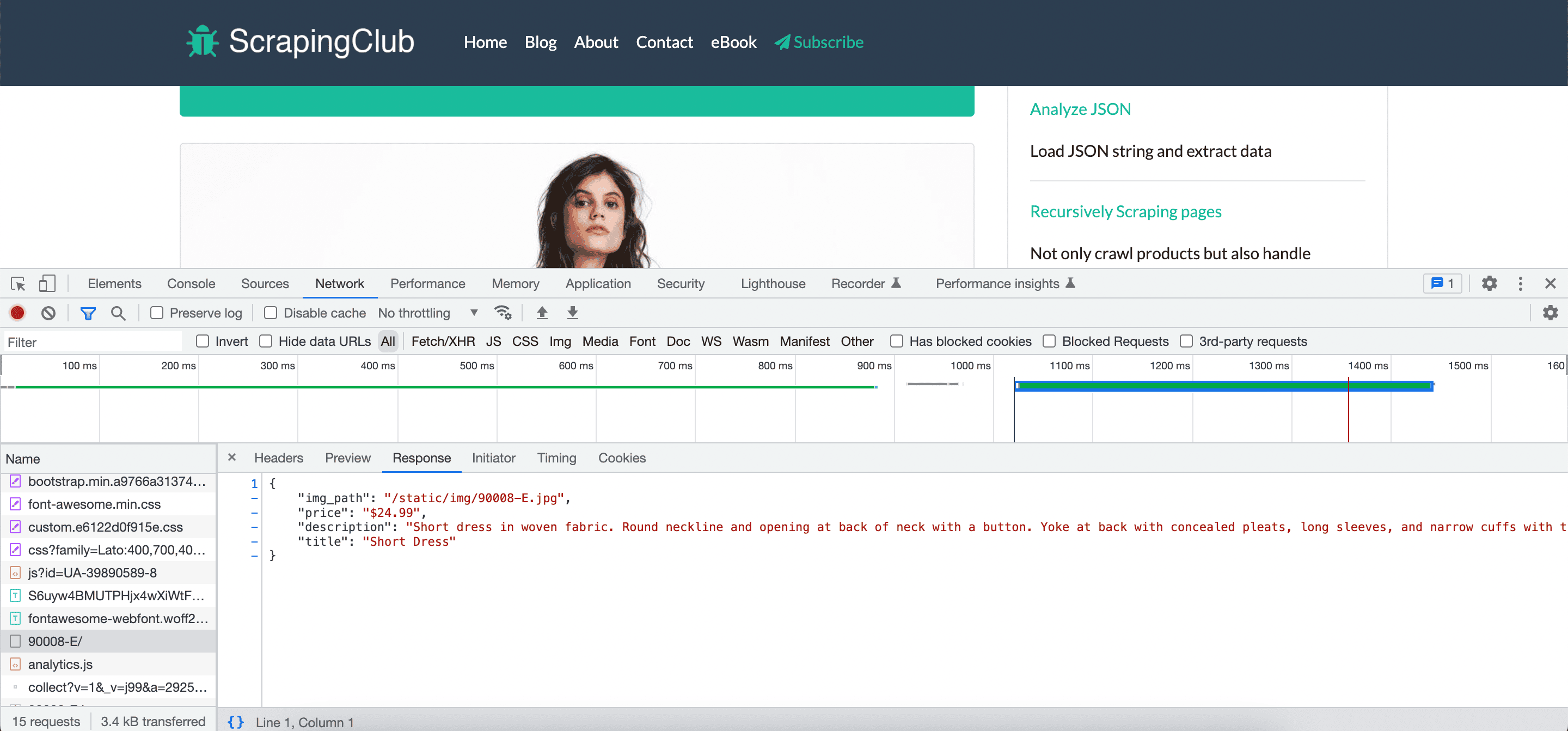Open the Application panel tab

pyautogui.click(x=598, y=284)
